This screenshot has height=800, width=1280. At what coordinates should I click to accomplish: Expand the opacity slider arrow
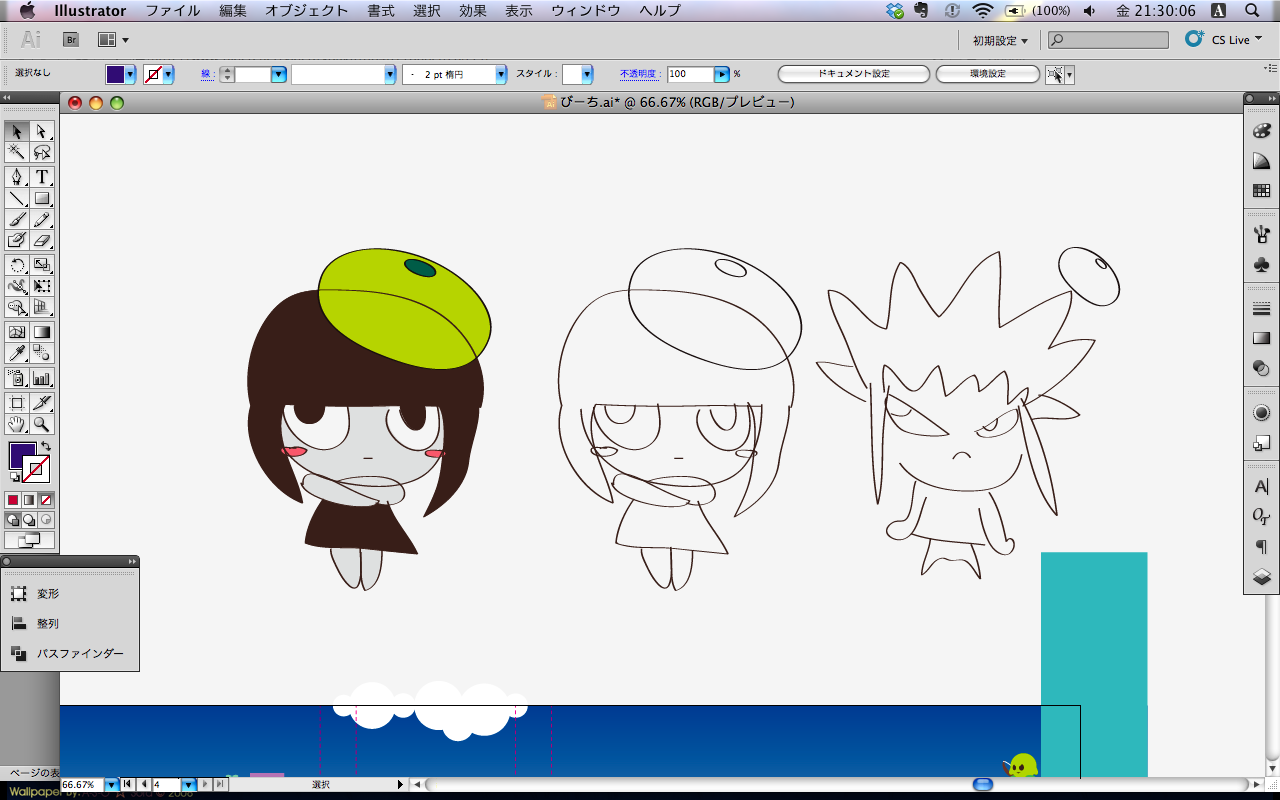[x=721, y=74]
